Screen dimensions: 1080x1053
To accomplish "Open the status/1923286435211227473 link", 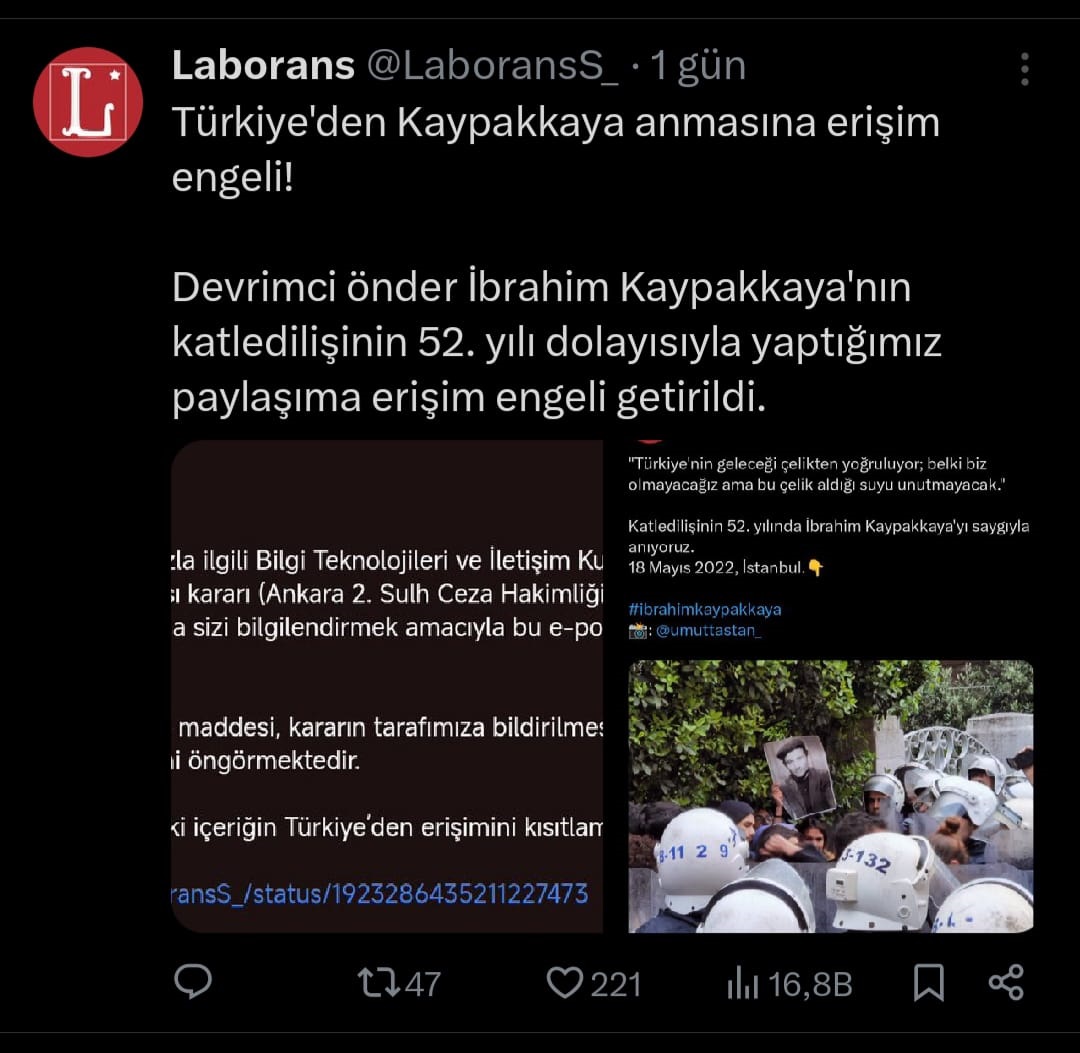I will pyautogui.click(x=380, y=894).
